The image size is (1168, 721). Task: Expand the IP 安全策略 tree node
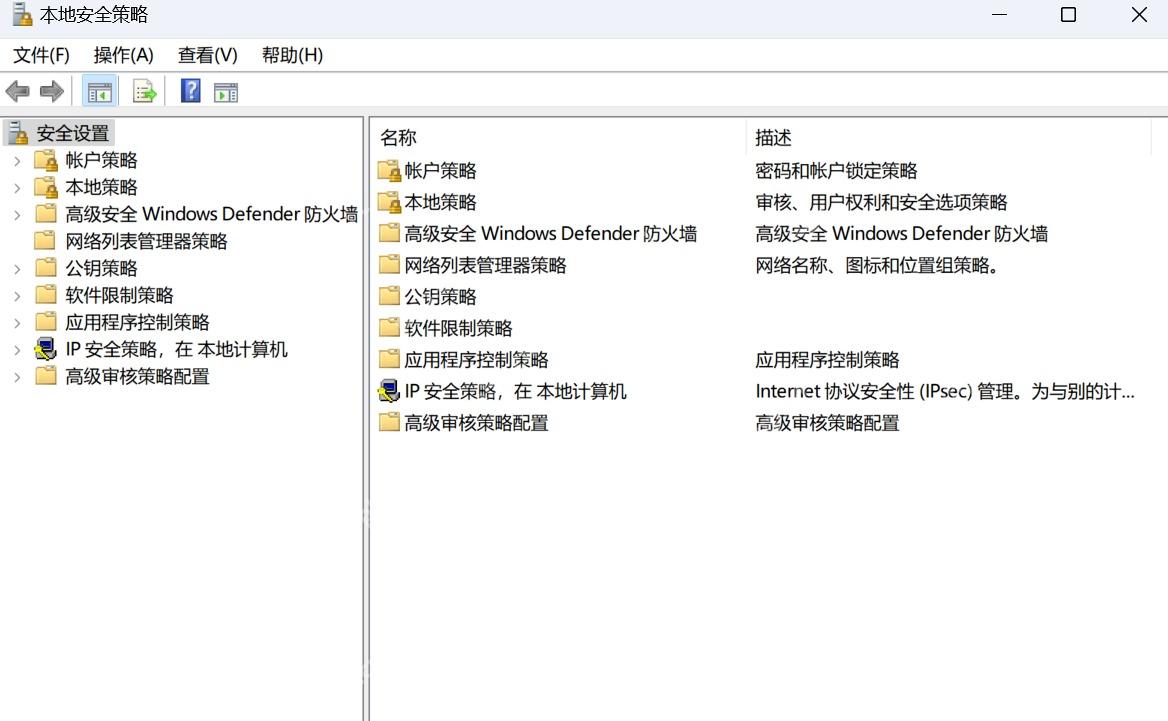point(17,349)
